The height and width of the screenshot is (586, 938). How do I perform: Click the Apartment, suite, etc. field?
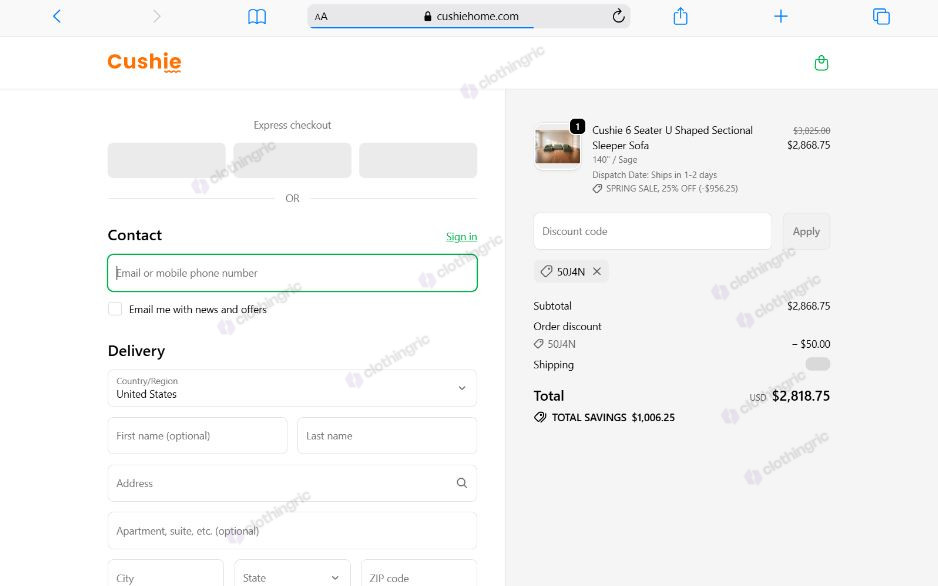[x=292, y=531]
